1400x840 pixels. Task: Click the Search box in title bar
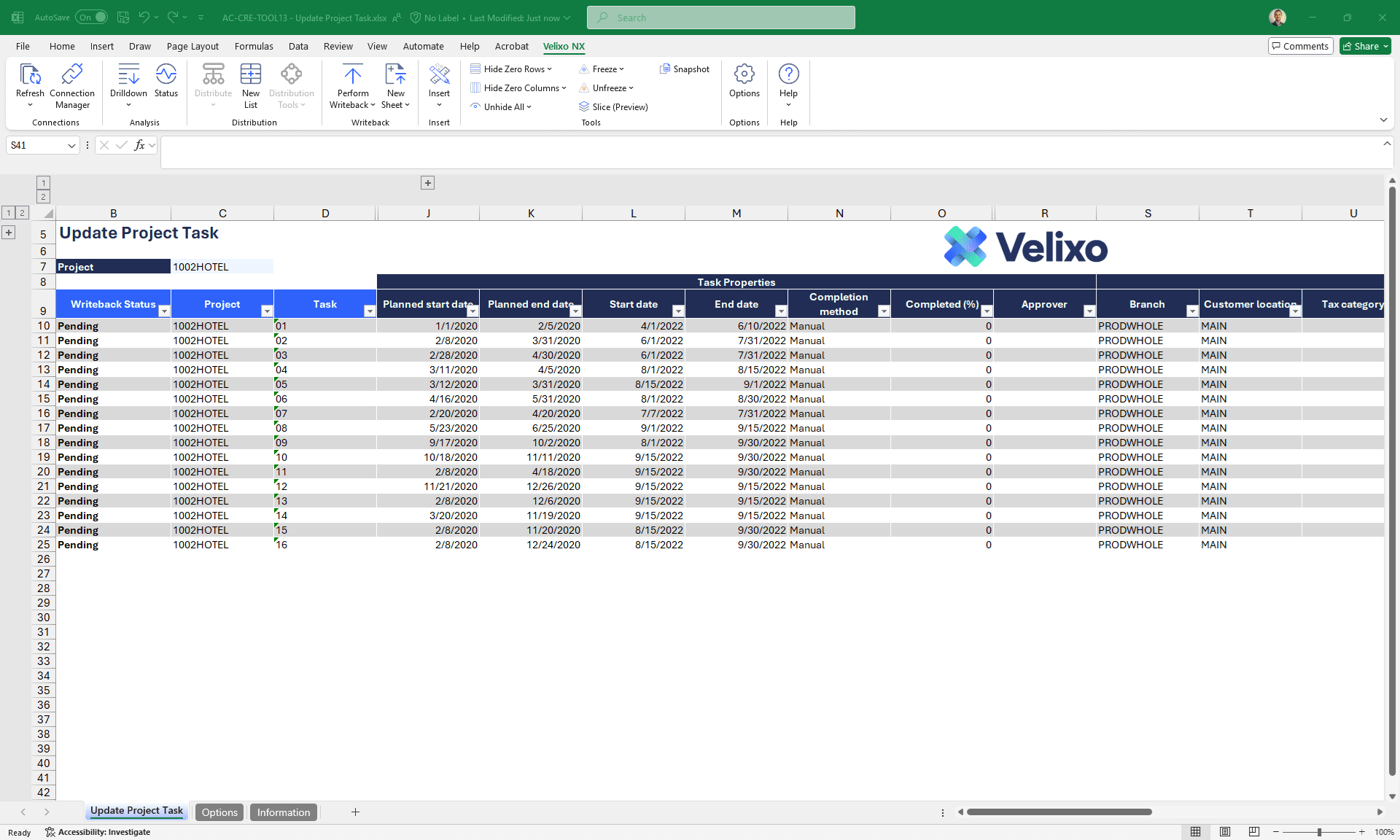coord(720,17)
